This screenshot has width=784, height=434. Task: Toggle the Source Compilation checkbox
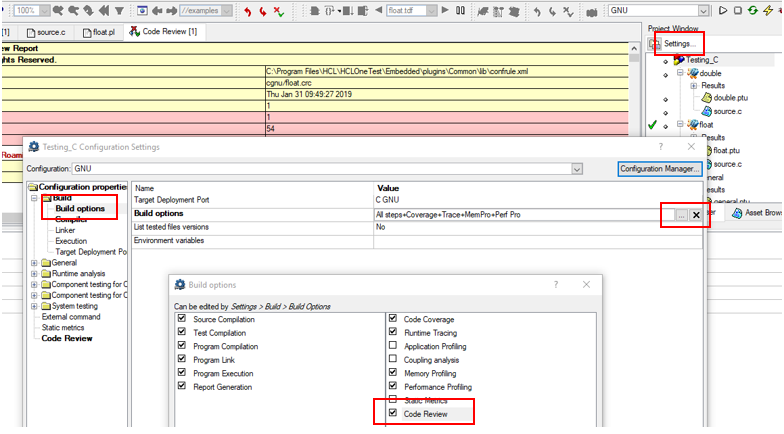181,318
